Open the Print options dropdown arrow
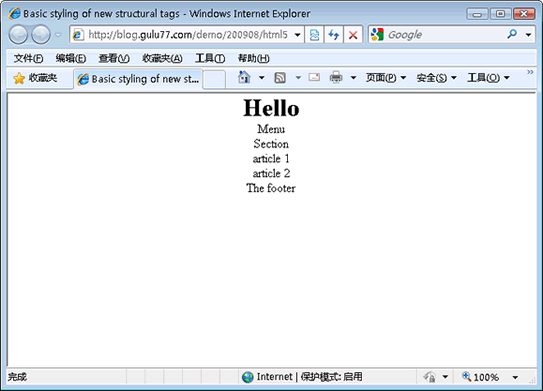The width and height of the screenshot is (543, 391). pyautogui.click(x=353, y=78)
